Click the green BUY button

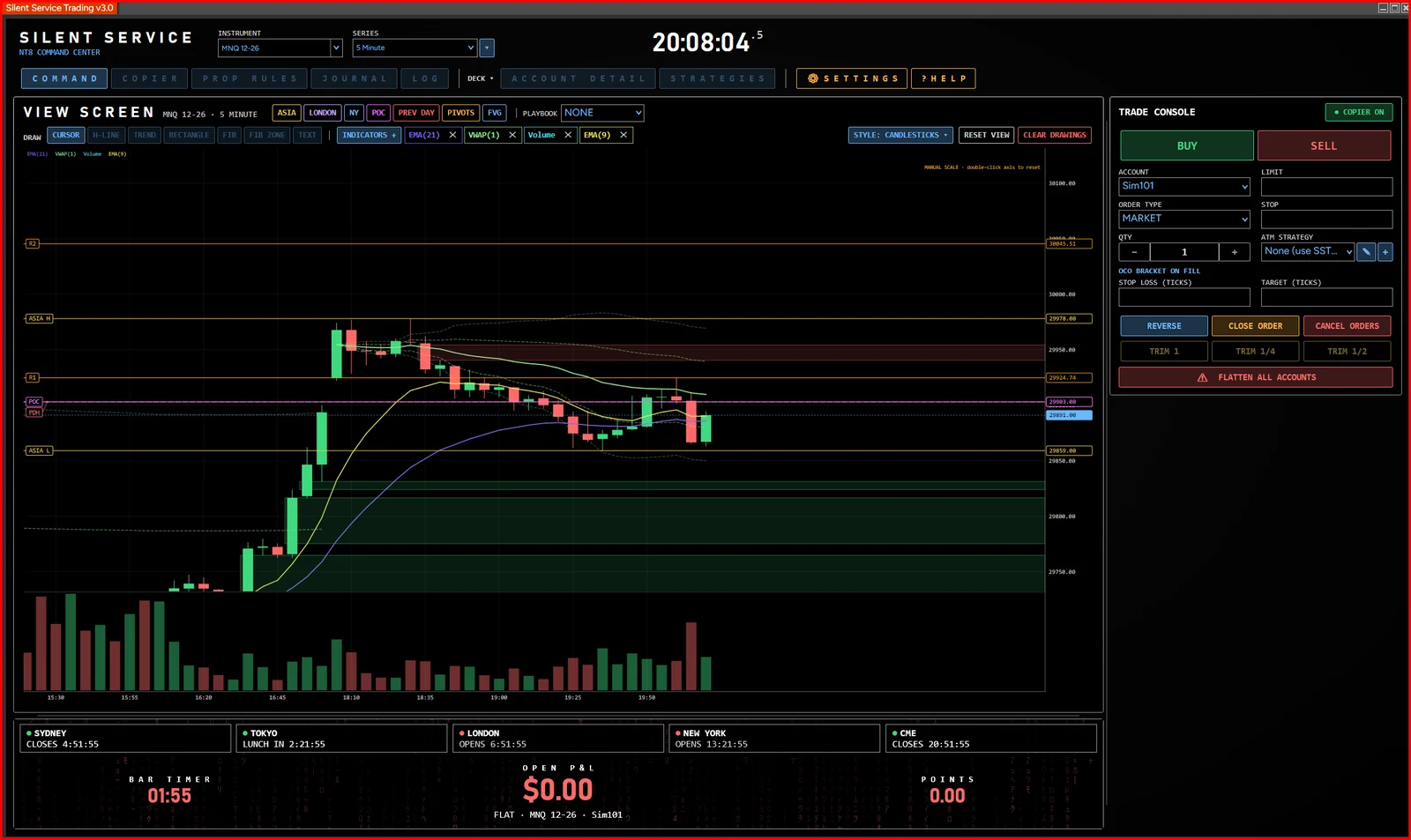point(1187,145)
